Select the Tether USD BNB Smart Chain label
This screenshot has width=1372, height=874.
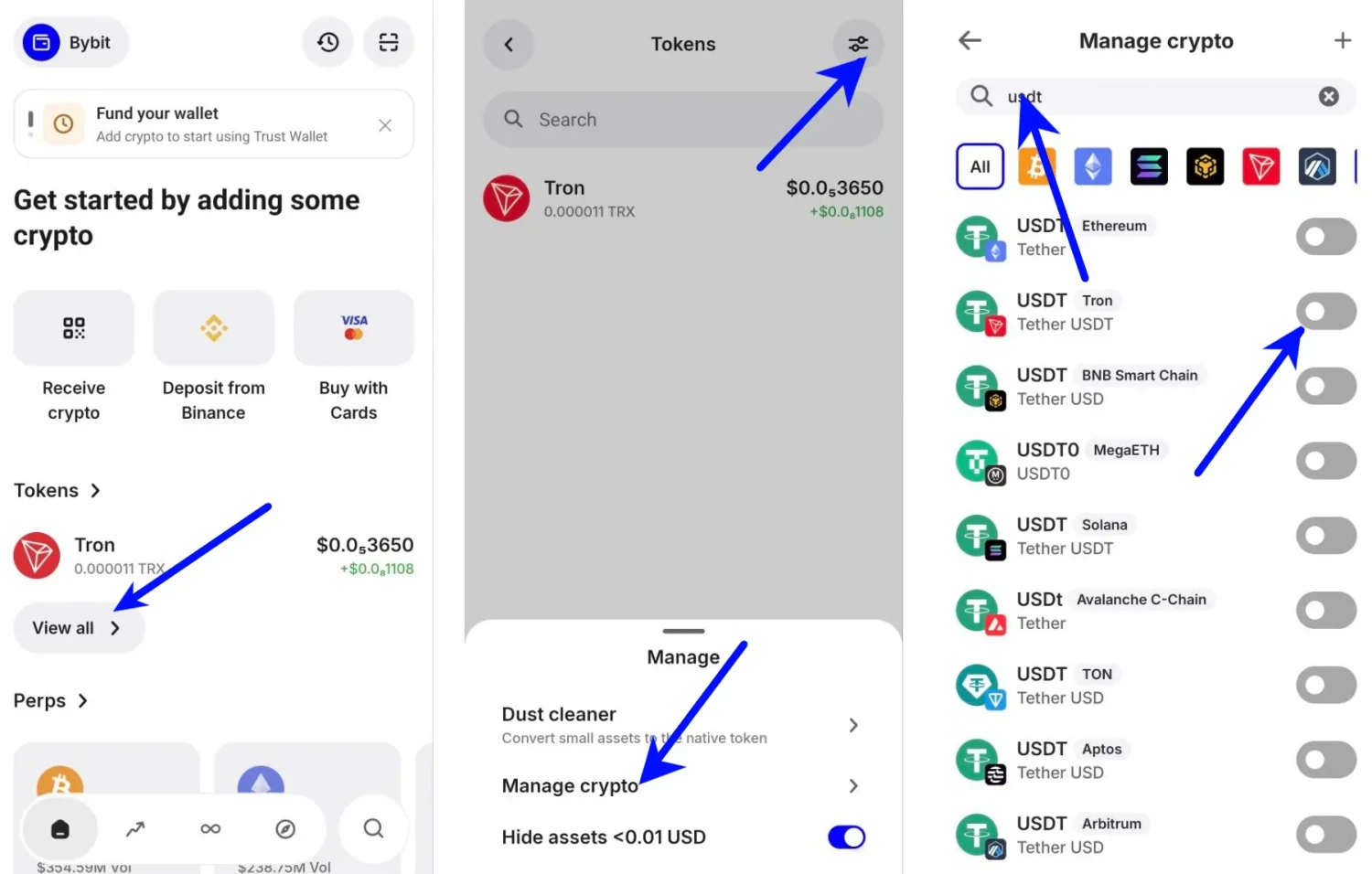pyautogui.click(x=1060, y=400)
